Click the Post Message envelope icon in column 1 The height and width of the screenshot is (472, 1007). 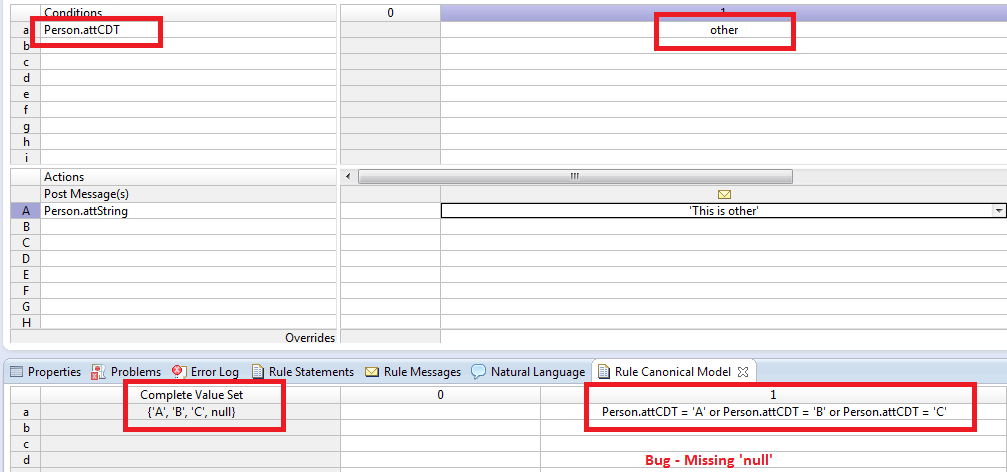pyautogui.click(x=724, y=195)
